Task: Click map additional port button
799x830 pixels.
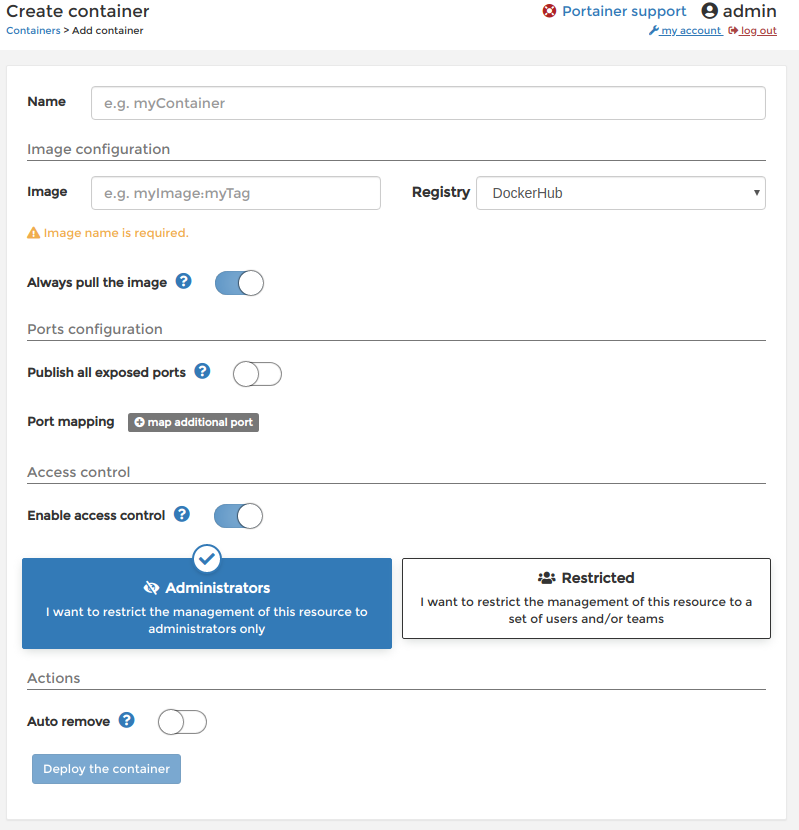Action: point(193,422)
